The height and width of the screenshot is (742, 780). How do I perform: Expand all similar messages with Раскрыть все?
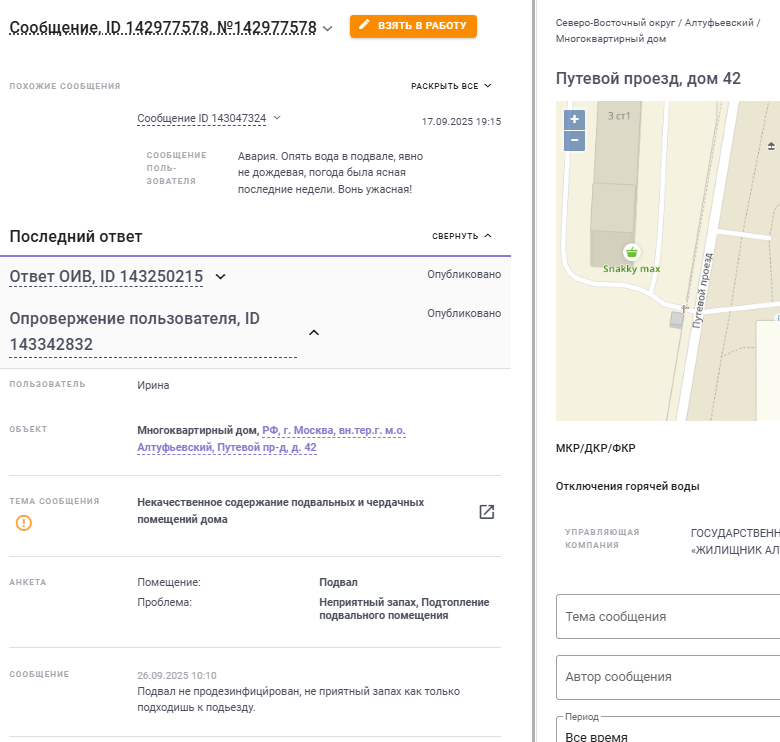[x=451, y=86]
